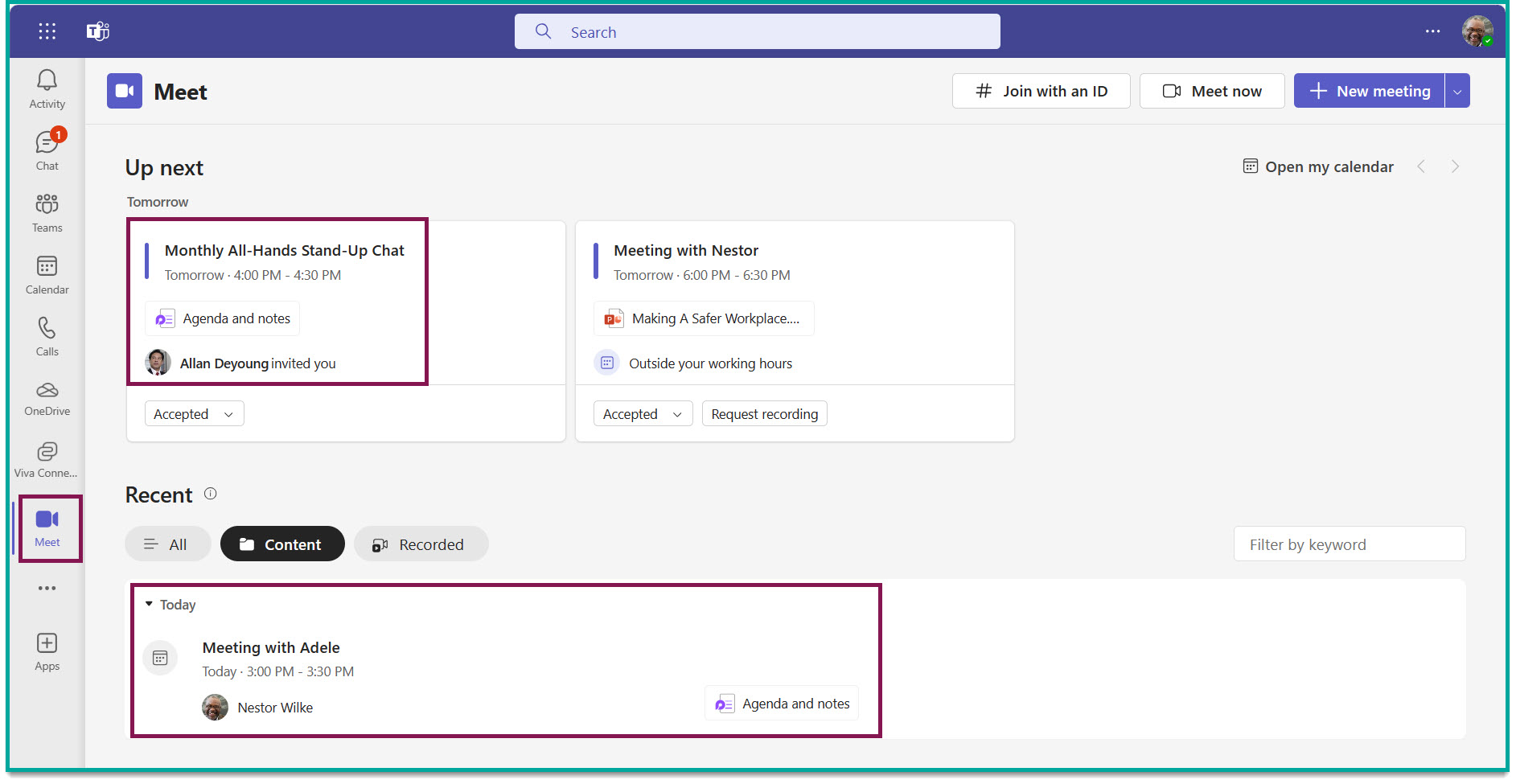Open the Activity feed in the sidebar

coord(47,87)
